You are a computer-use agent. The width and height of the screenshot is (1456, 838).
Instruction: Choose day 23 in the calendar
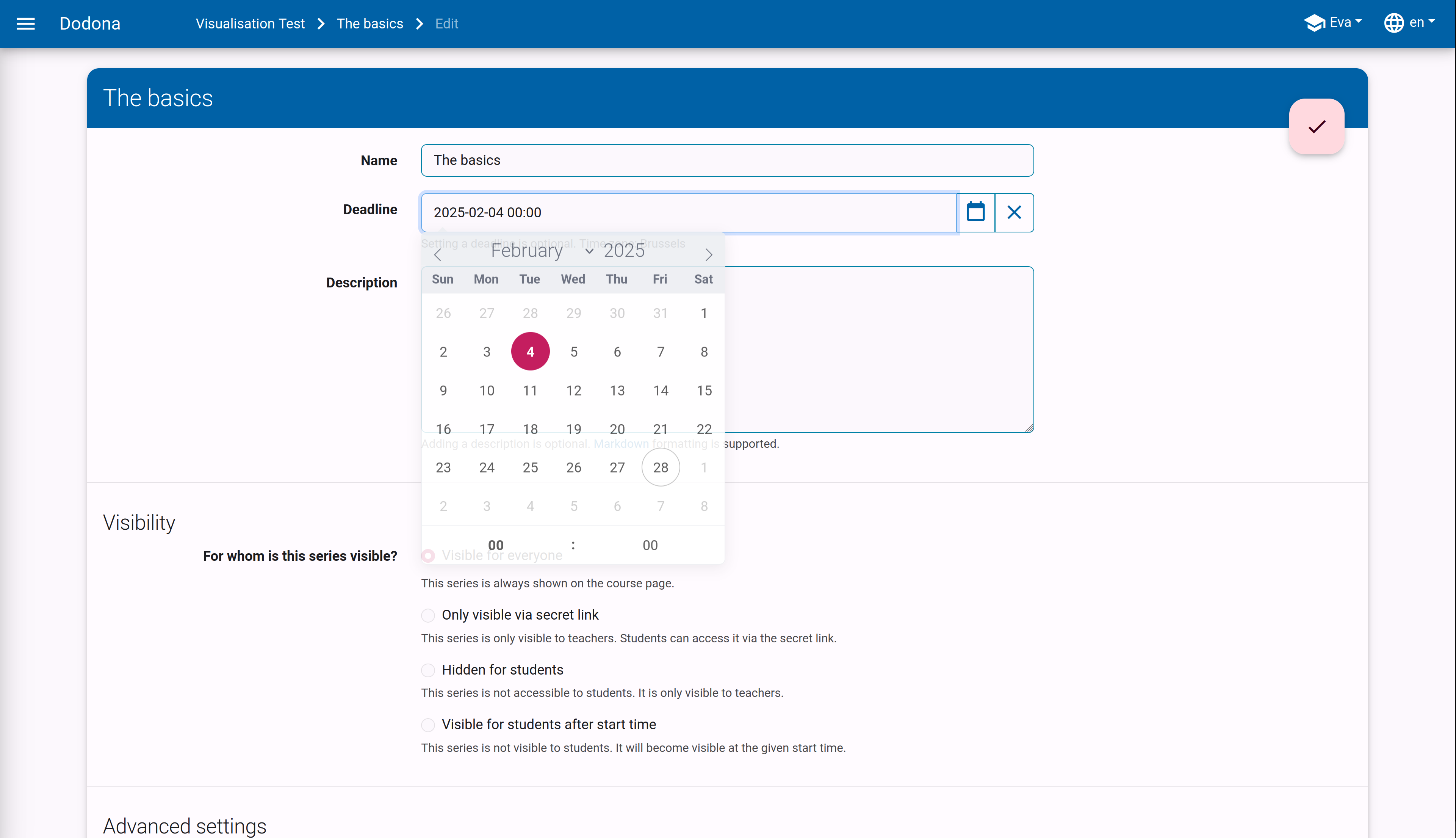click(443, 467)
